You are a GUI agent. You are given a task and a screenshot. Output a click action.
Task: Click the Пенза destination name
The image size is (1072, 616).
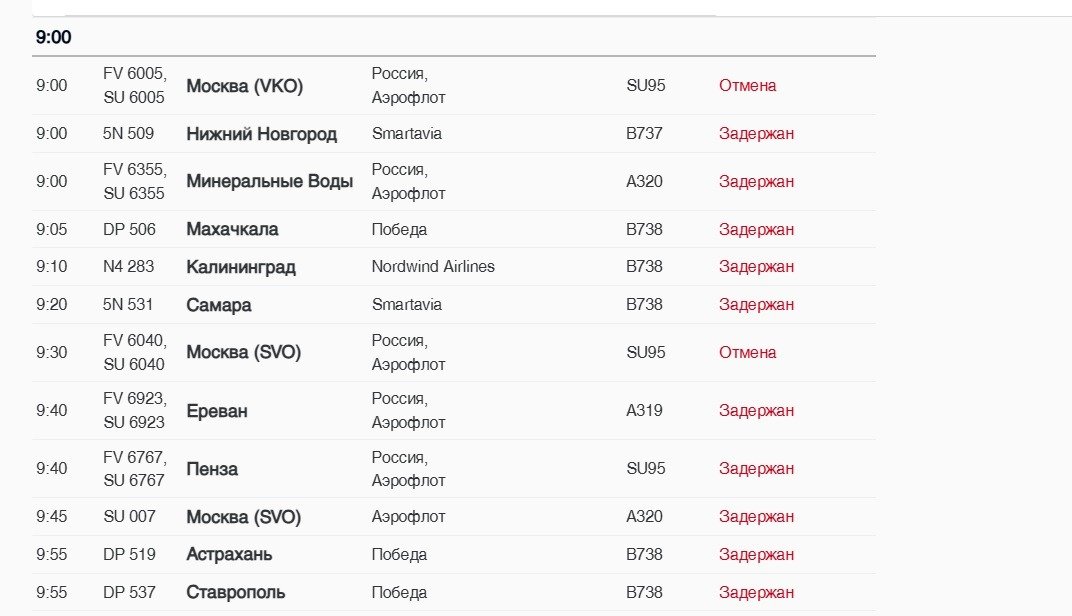(211, 469)
